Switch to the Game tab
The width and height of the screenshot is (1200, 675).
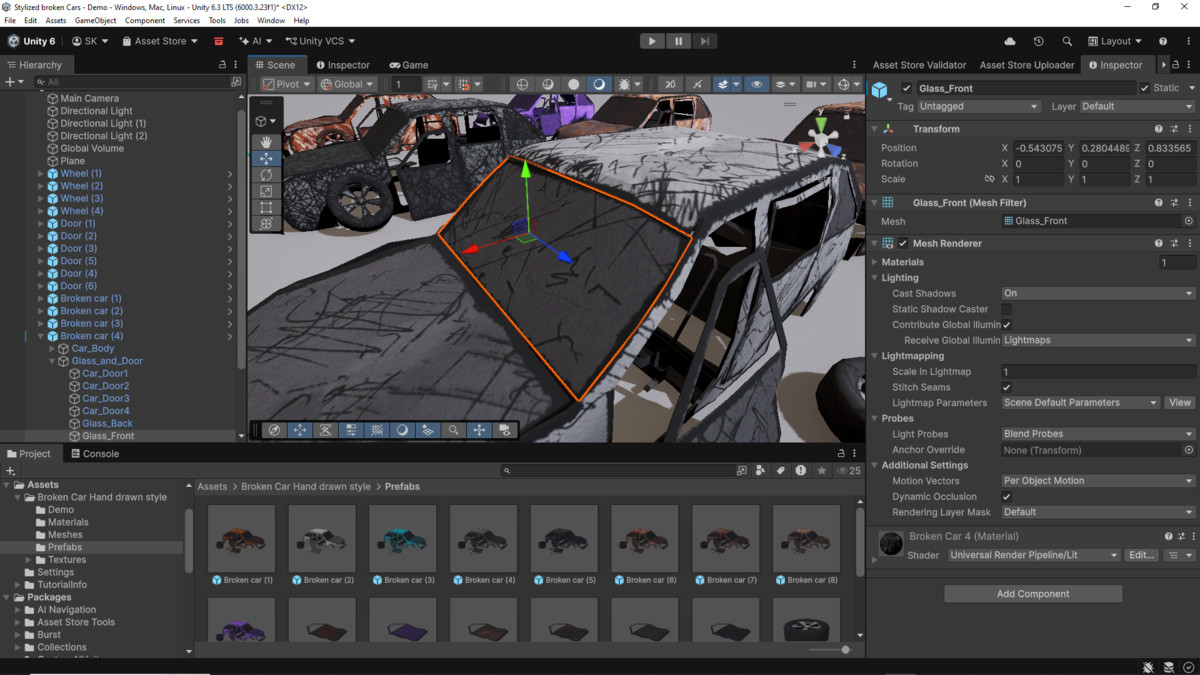[409, 64]
